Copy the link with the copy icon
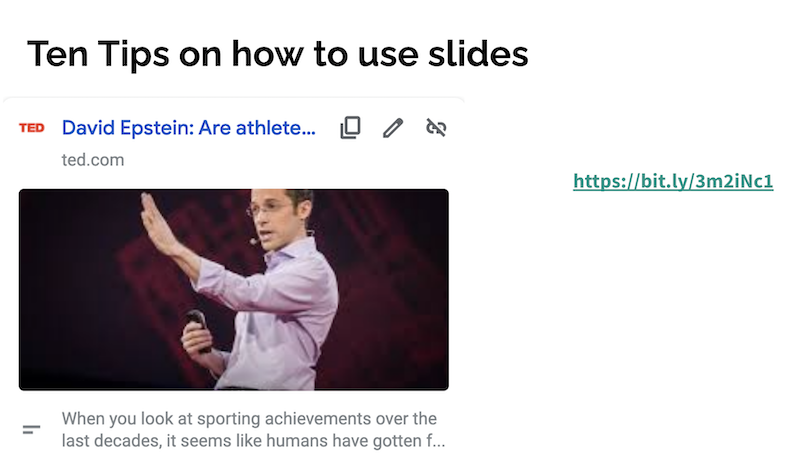This screenshot has width=800, height=459. [x=351, y=128]
